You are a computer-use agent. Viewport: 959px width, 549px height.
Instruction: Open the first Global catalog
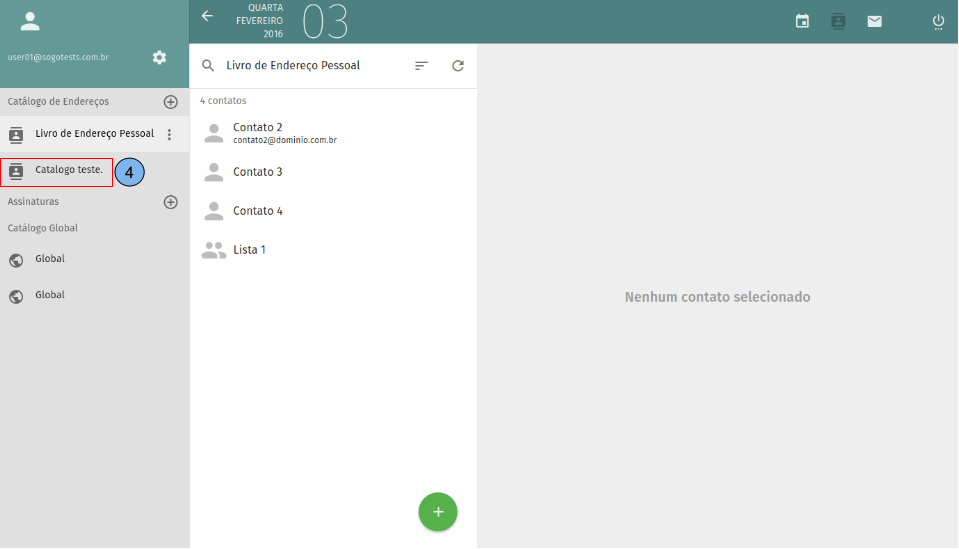pyautogui.click(x=50, y=259)
